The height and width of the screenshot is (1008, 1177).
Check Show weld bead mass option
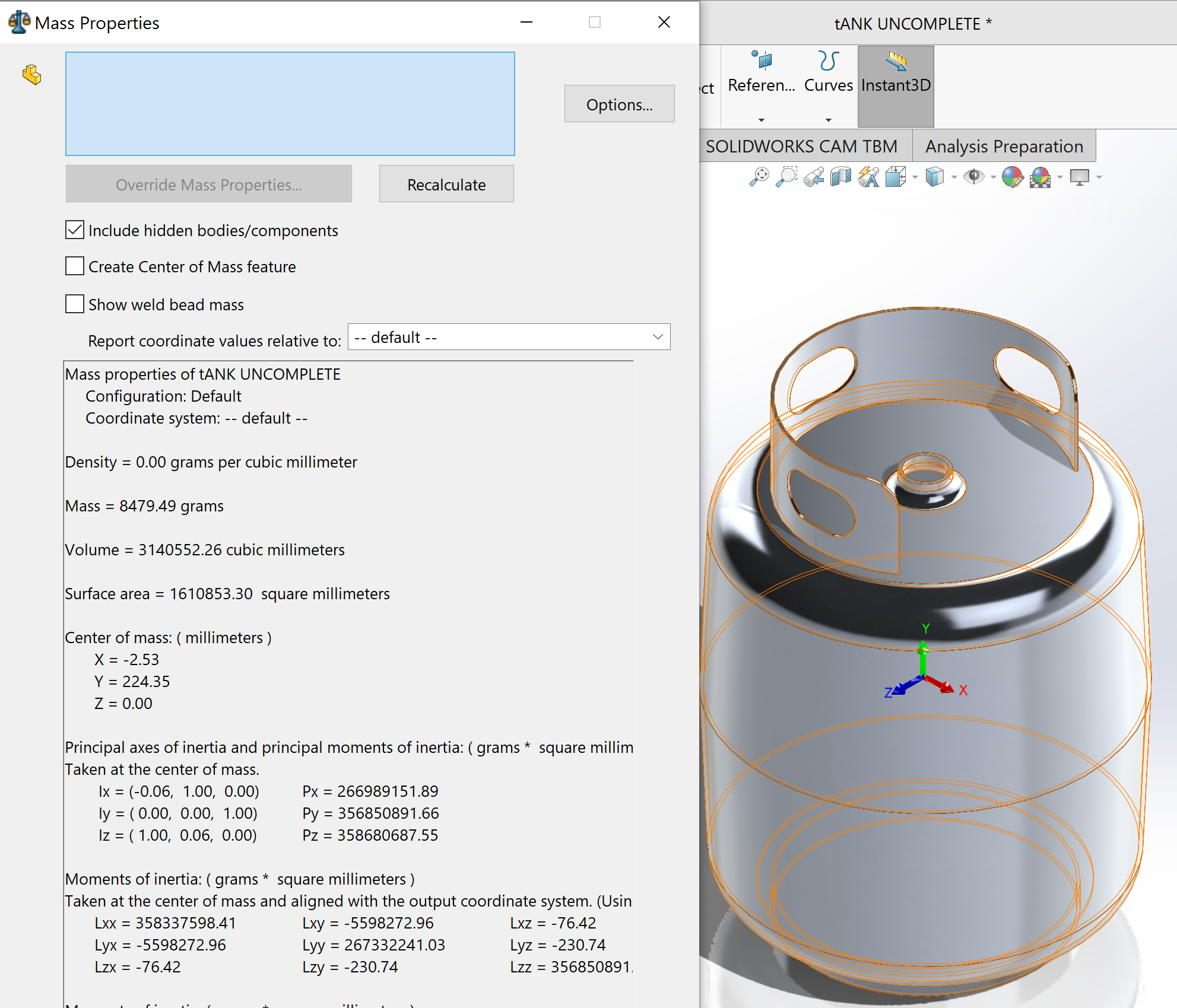[75, 304]
